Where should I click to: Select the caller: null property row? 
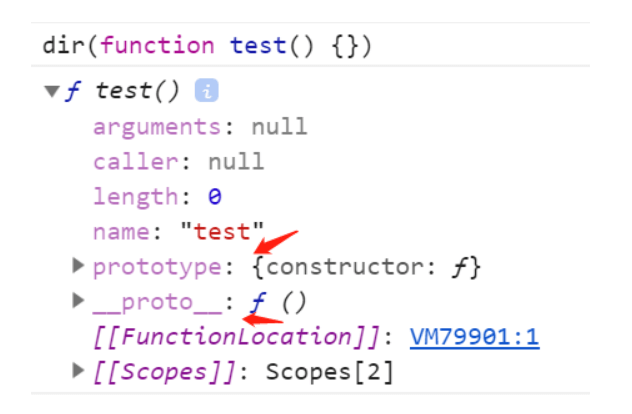pos(179,162)
